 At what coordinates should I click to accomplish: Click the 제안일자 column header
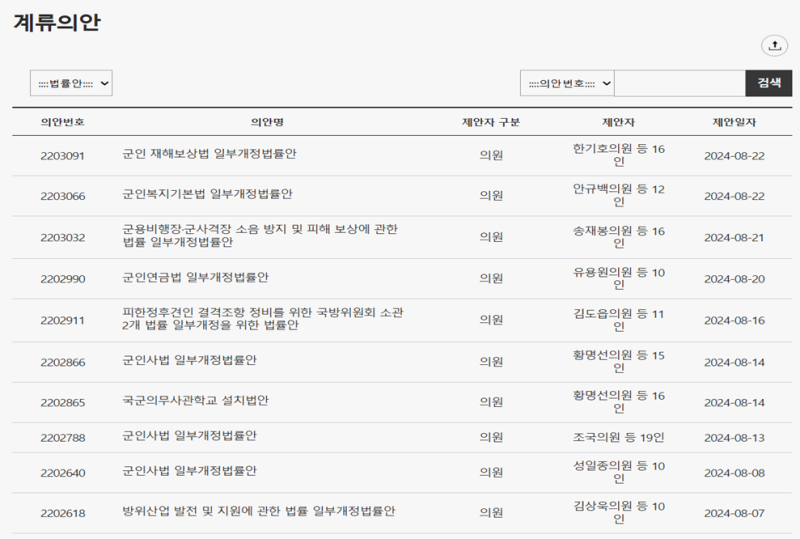734,122
